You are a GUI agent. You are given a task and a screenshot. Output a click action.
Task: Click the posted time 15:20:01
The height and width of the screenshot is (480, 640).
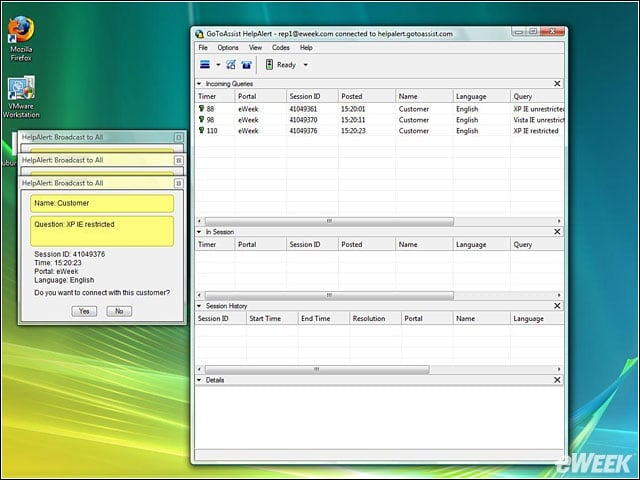tap(353, 109)
